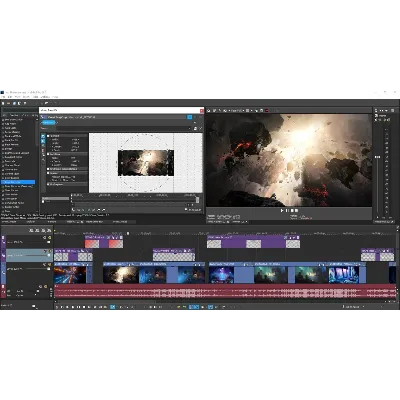
Task: Save the preset in the Pan/Crop window
Action: (195, 128)
